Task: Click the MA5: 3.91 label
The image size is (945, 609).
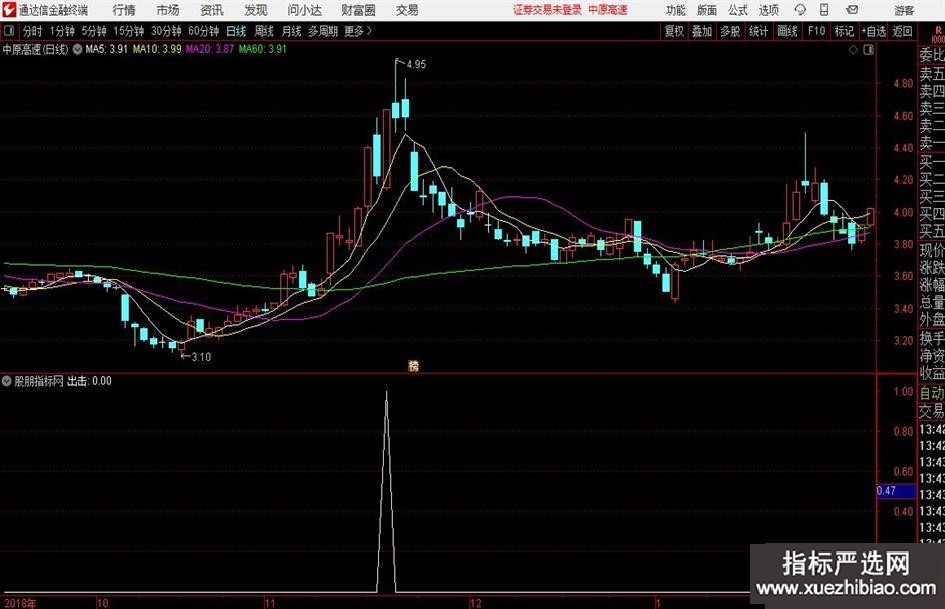Action: (x=106, y=49)
